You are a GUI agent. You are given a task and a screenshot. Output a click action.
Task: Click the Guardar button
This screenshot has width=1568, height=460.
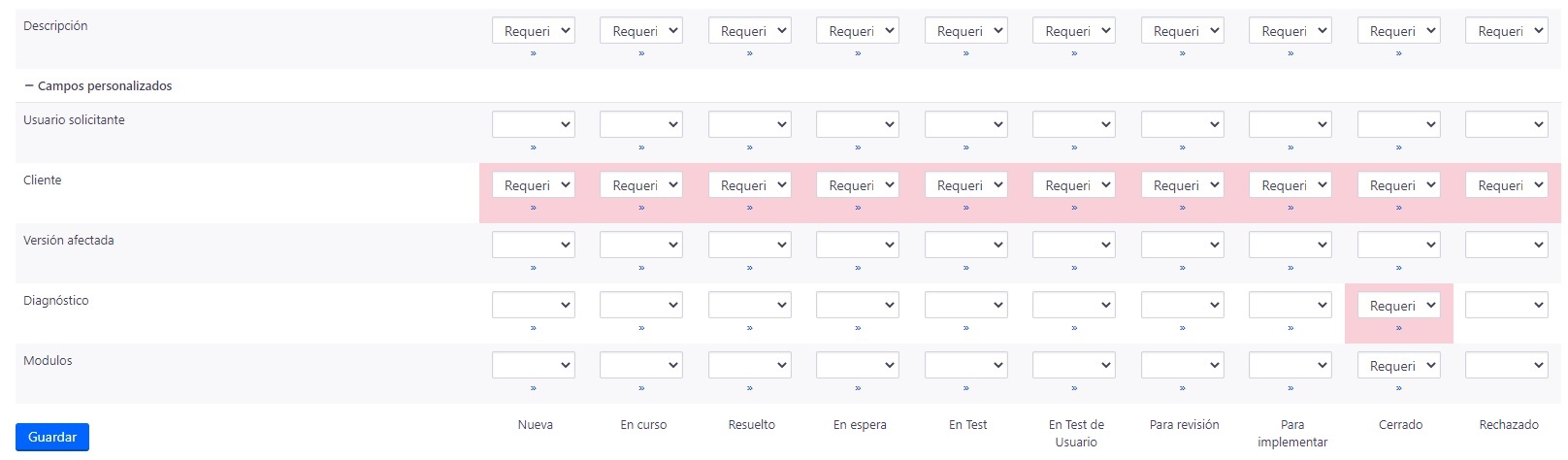[x=52, y=437]
